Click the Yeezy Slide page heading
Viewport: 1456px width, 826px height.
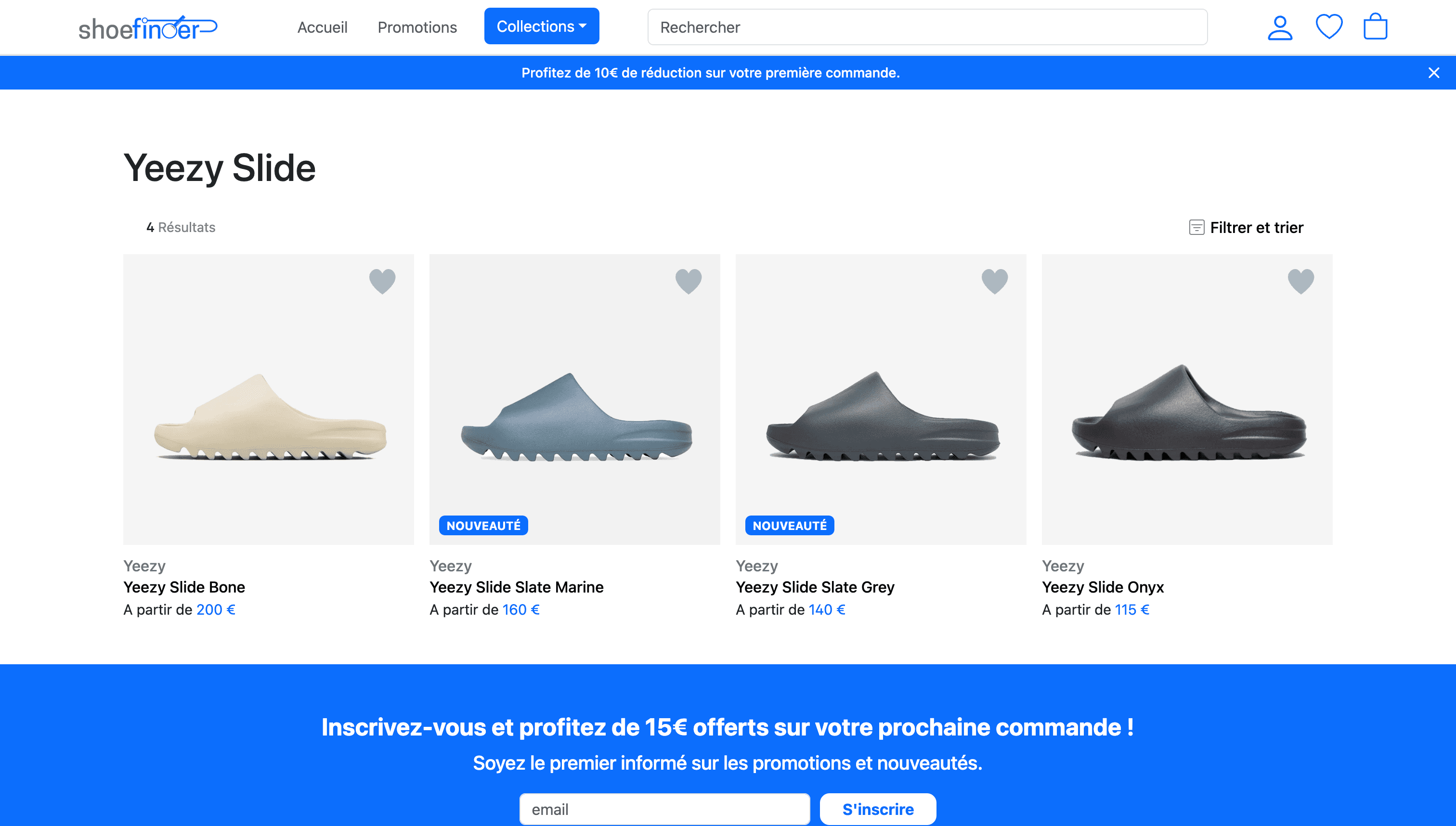pos(220,168)
